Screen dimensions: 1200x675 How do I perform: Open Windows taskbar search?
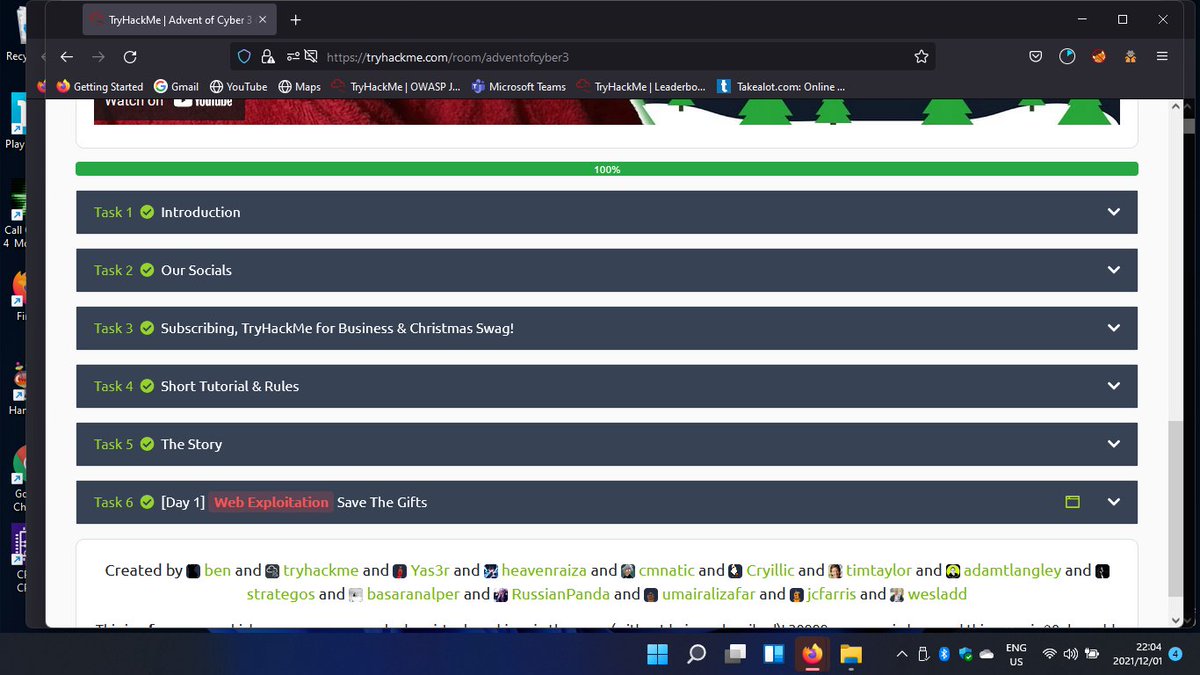(x=696, y=654)
